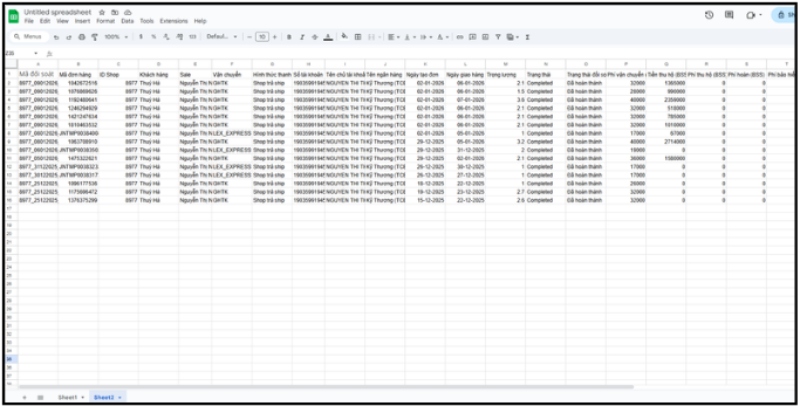800x406 pixels.
Task: Redo the last action
Action: 69,37
